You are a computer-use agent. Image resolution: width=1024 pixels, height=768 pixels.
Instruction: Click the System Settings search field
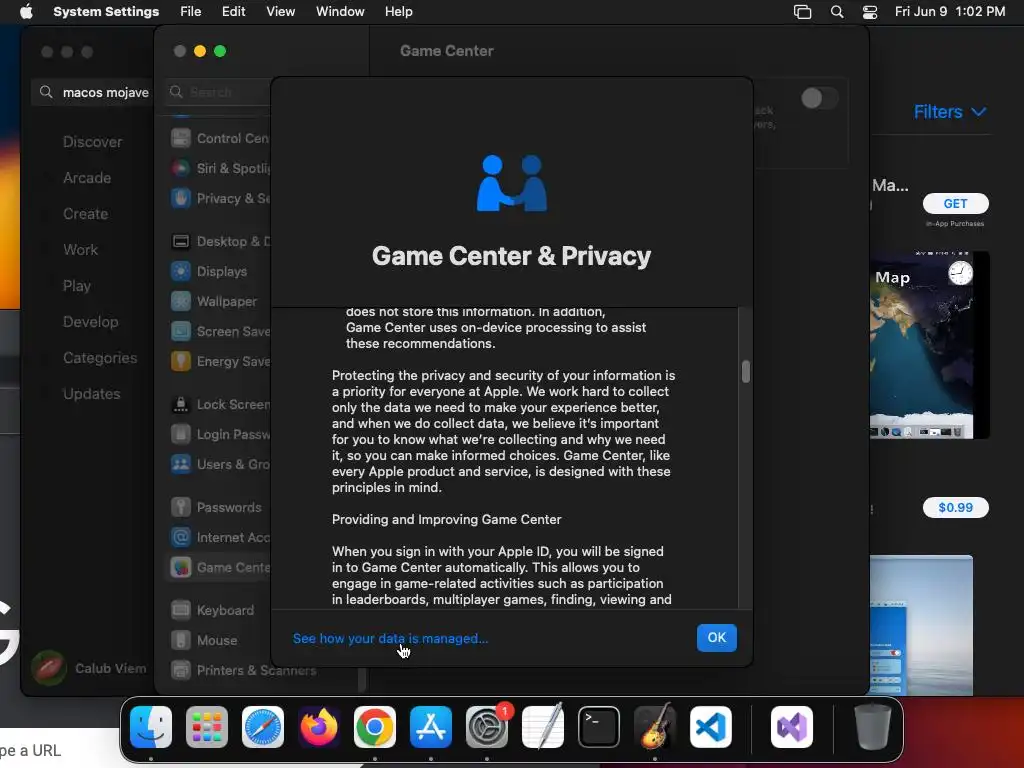pyautogui.click(x=219, y=92)
